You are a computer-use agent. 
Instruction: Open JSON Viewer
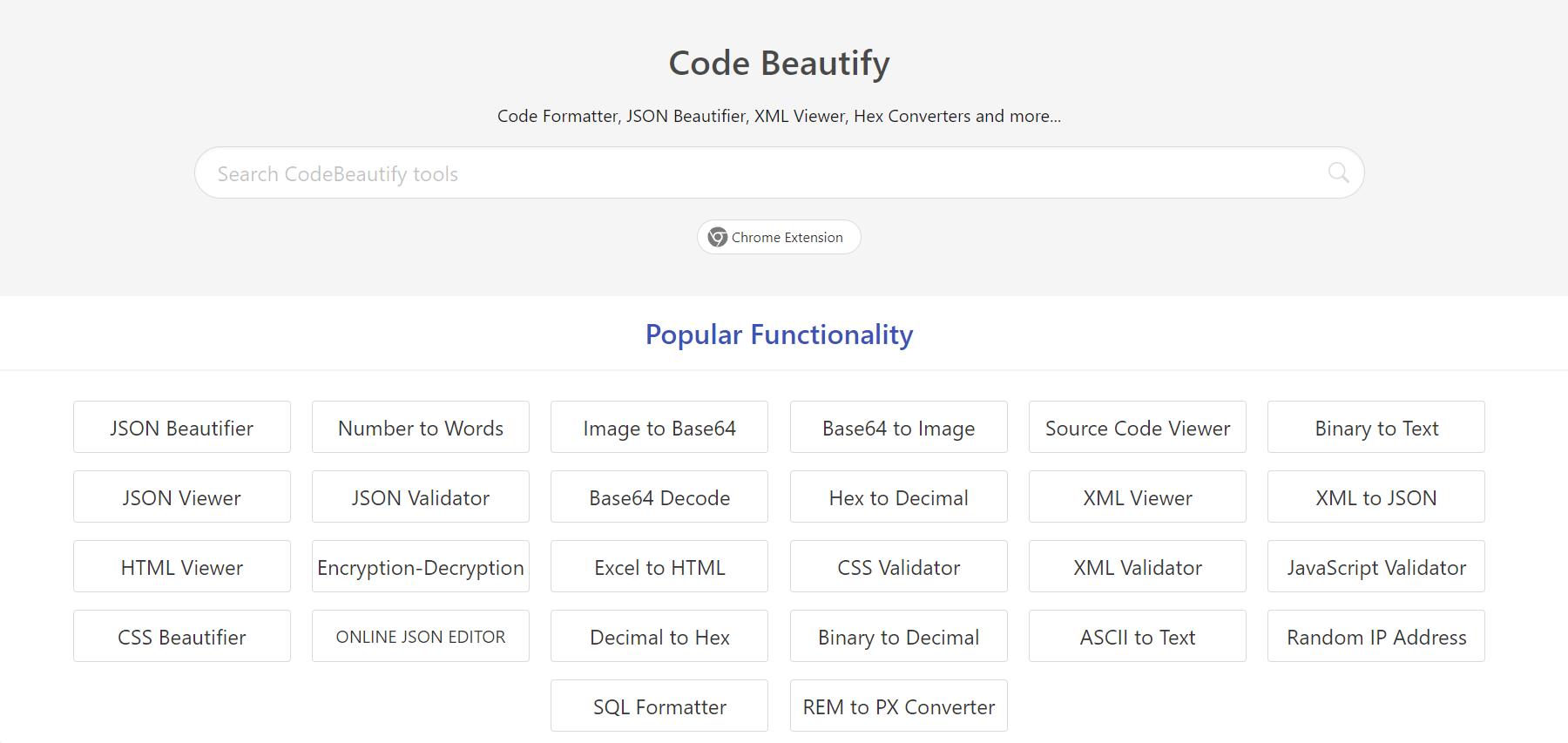(x=182, y=496)
